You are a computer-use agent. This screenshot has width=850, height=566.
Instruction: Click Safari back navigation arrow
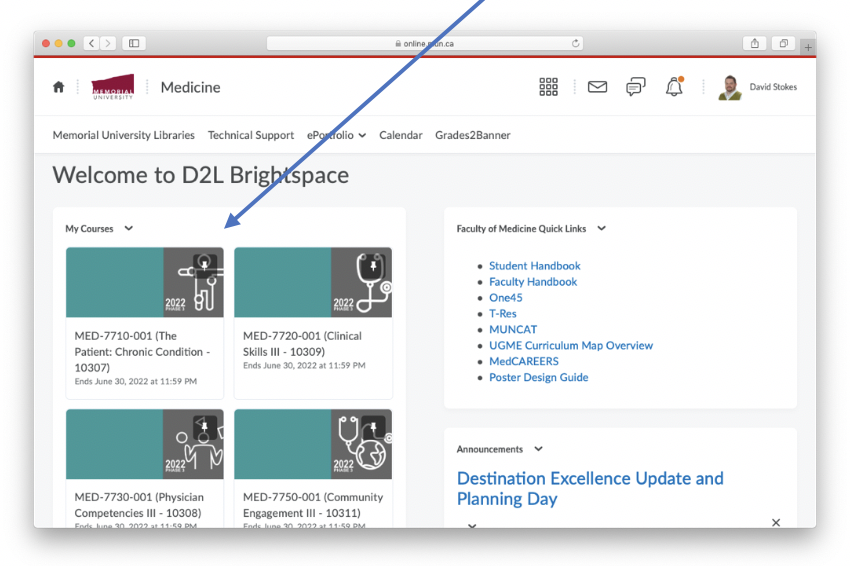[x=92, y=43]
